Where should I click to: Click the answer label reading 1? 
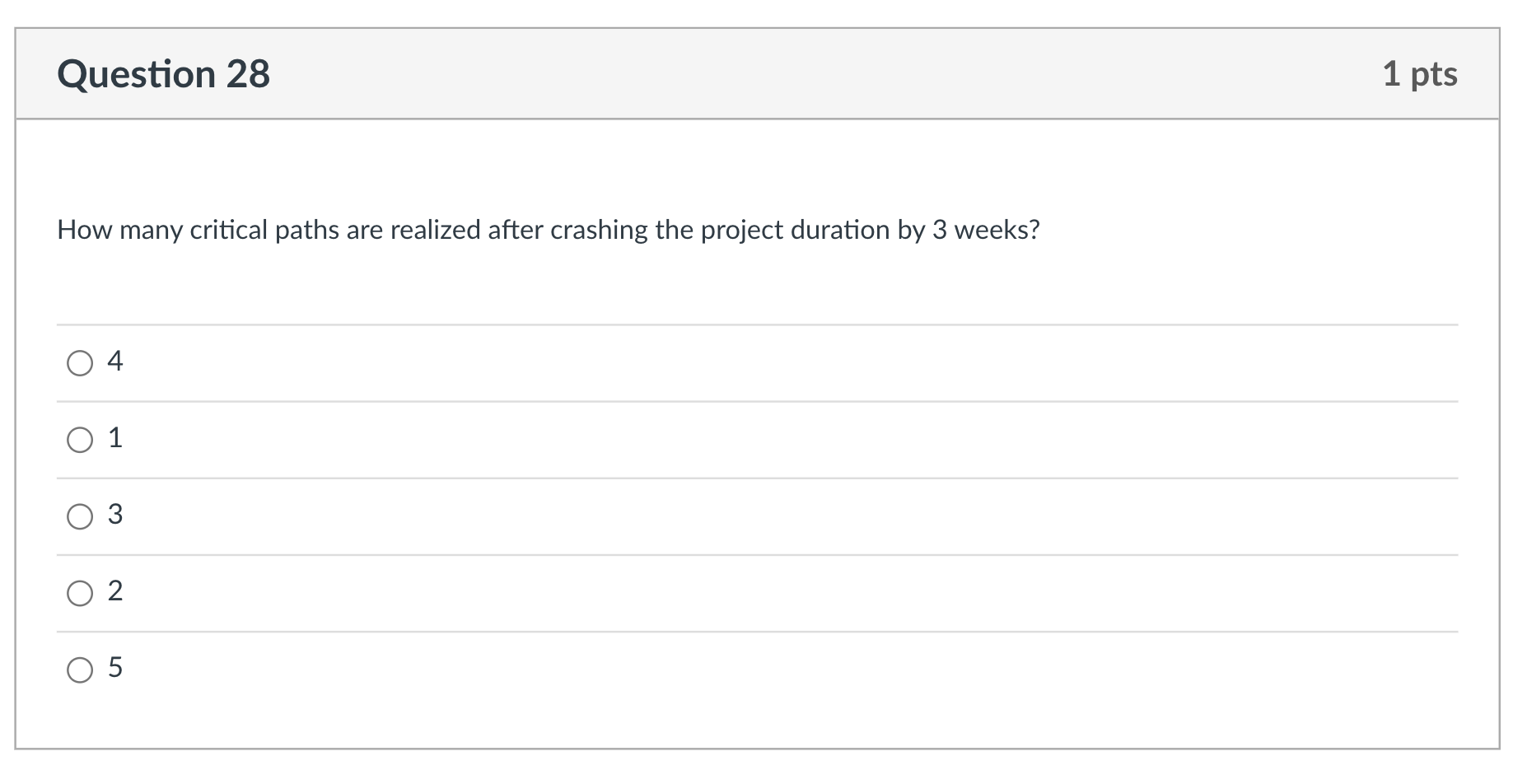click(x=115, y=437)
